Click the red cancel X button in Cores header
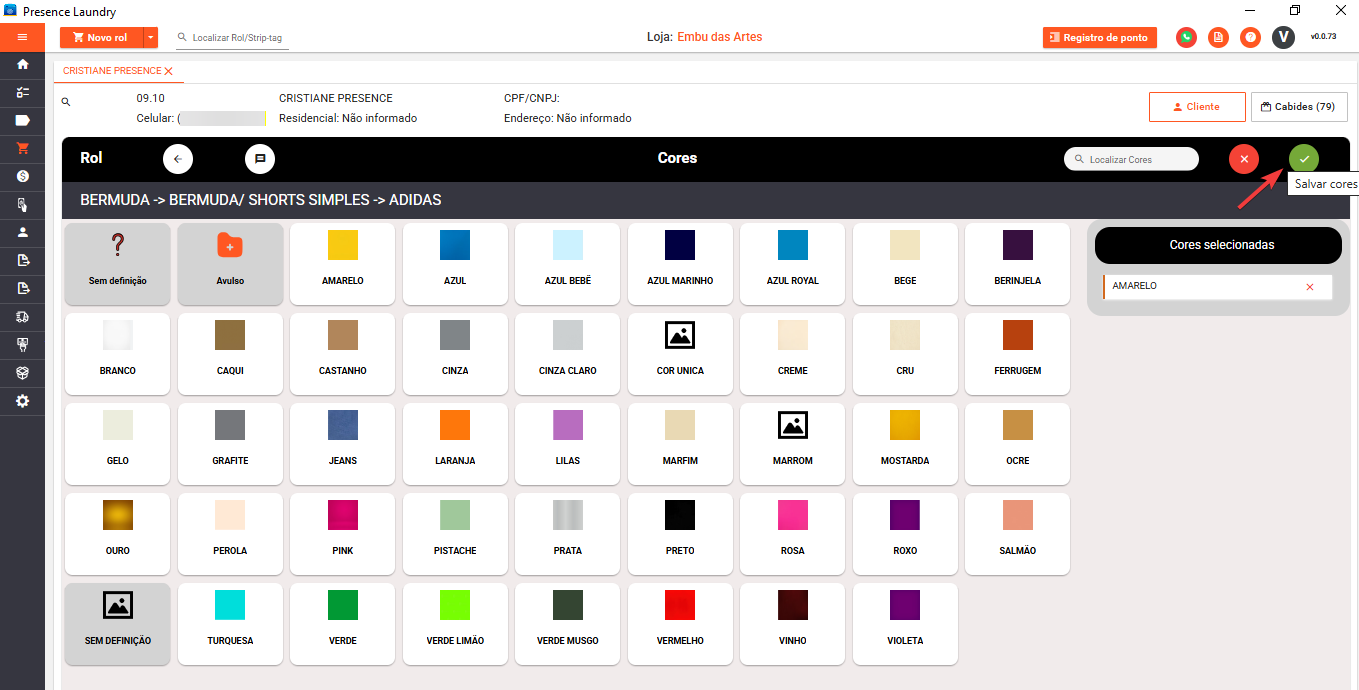The image size is (1359, 690). (1243, 159)
